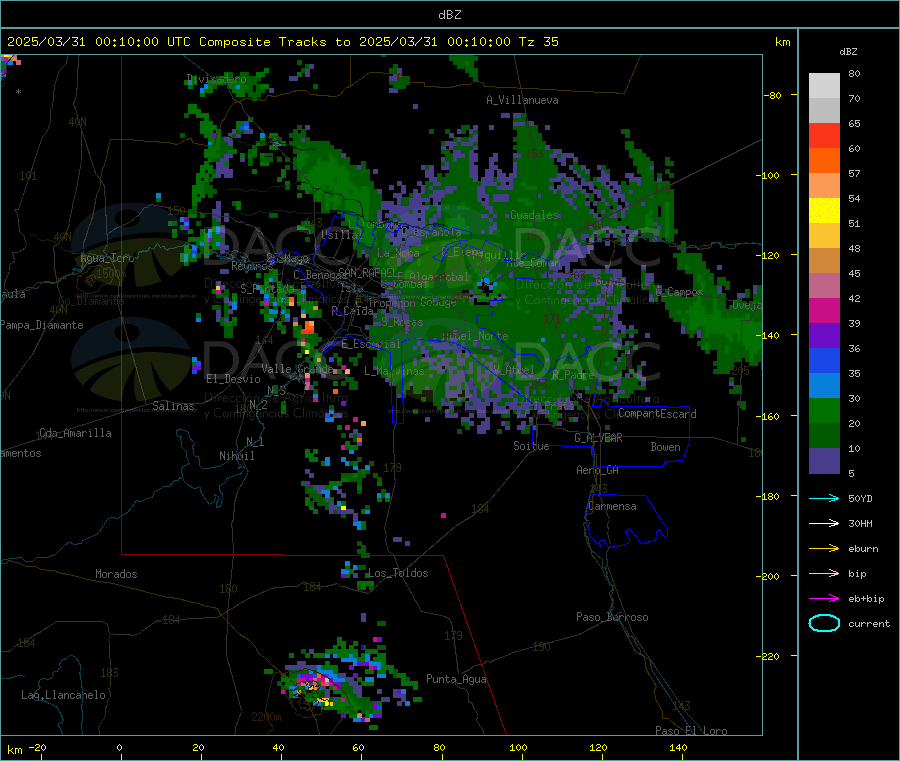This screenshot has width=900, height=761.
Task: Click the magenta eb+bip arrow in the legend
Action: pos(824,599)
